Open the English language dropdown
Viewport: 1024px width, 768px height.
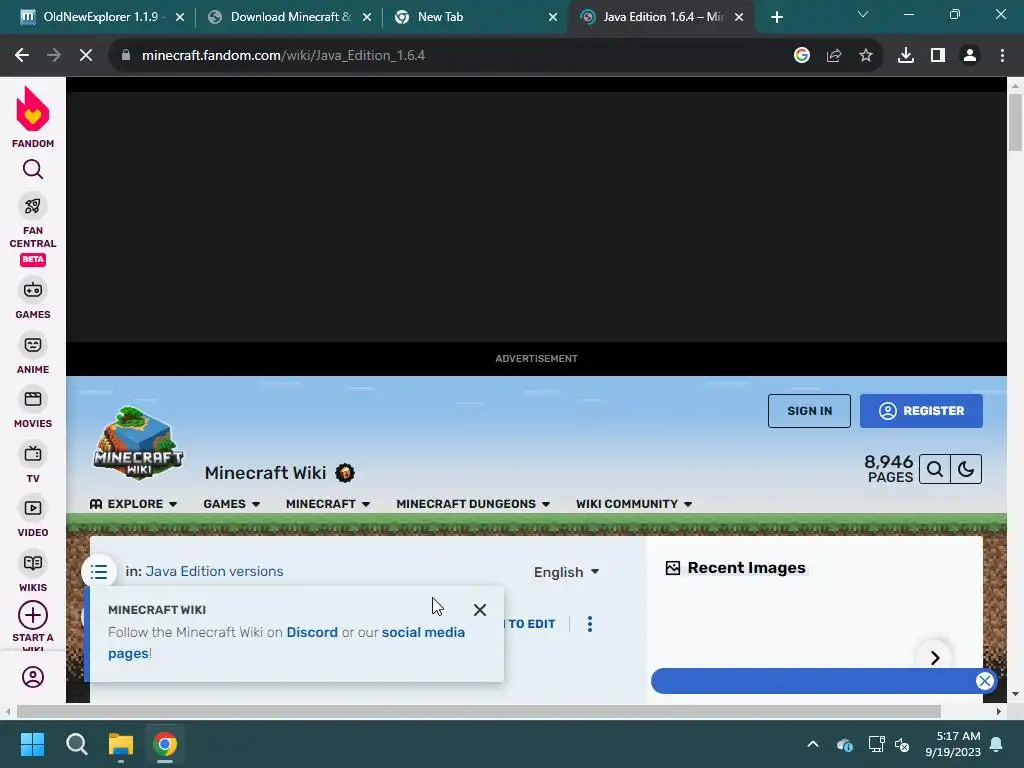pyautogui.click(x=566, y=572)
